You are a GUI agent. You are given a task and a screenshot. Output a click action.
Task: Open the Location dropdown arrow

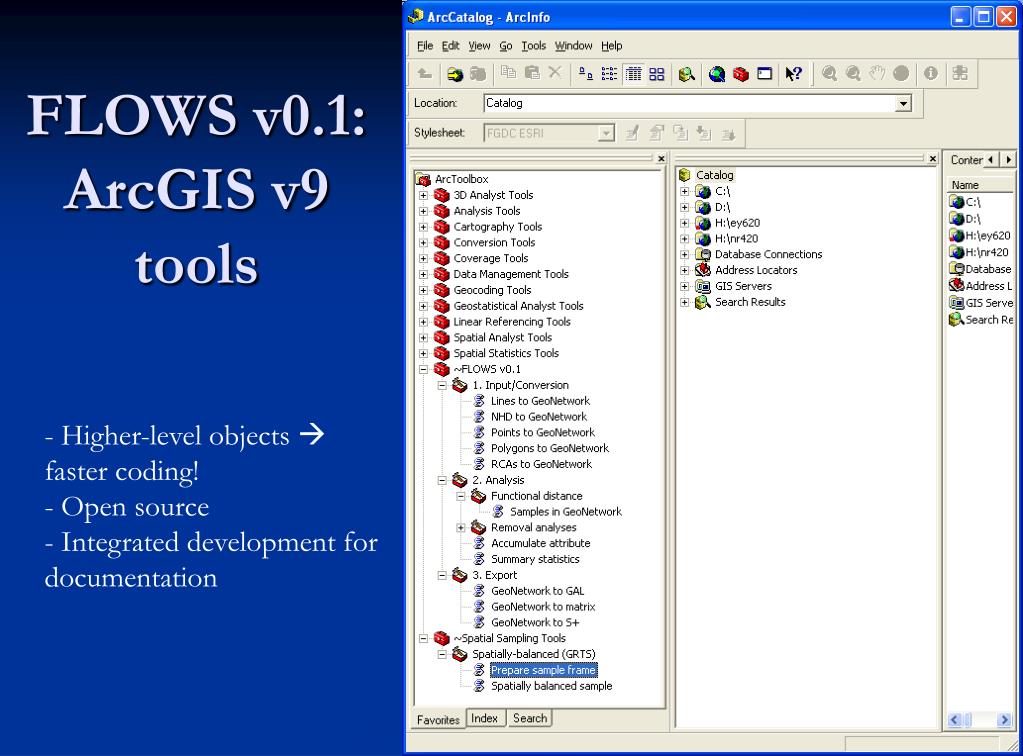click(903, 103)
